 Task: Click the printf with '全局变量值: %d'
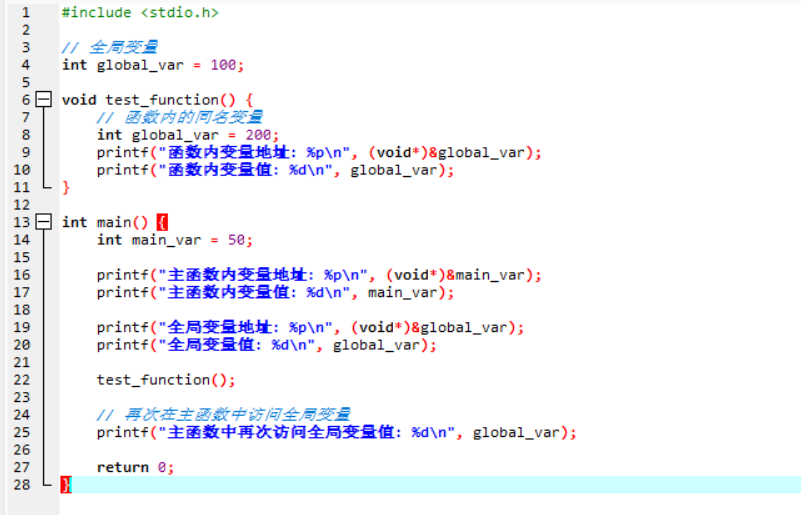pyautogui.click(x=267, y=345)
